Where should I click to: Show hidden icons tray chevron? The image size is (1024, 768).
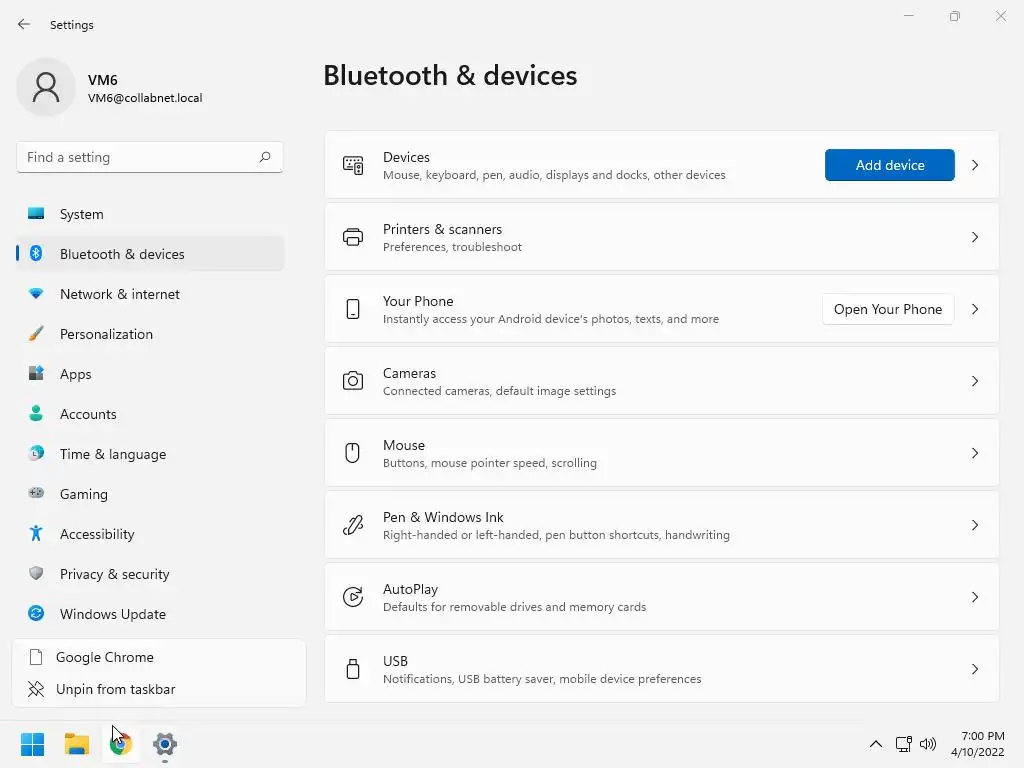(876, 744)
